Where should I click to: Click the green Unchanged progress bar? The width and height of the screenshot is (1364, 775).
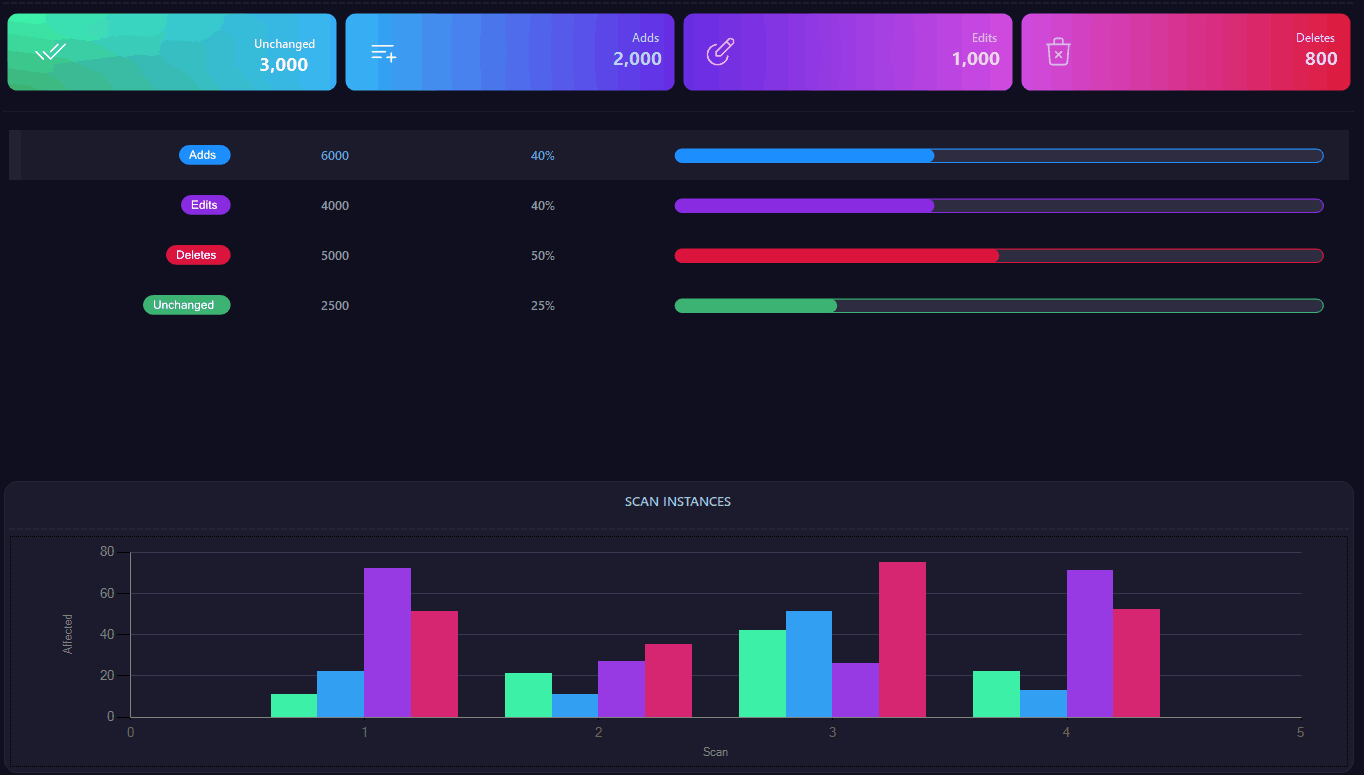[x=999, y=305]
